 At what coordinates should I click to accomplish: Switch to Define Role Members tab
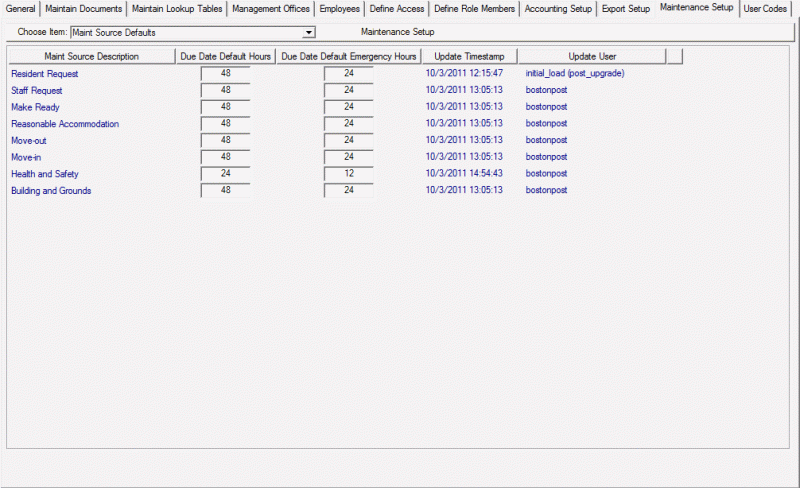(x=474, y=9)
